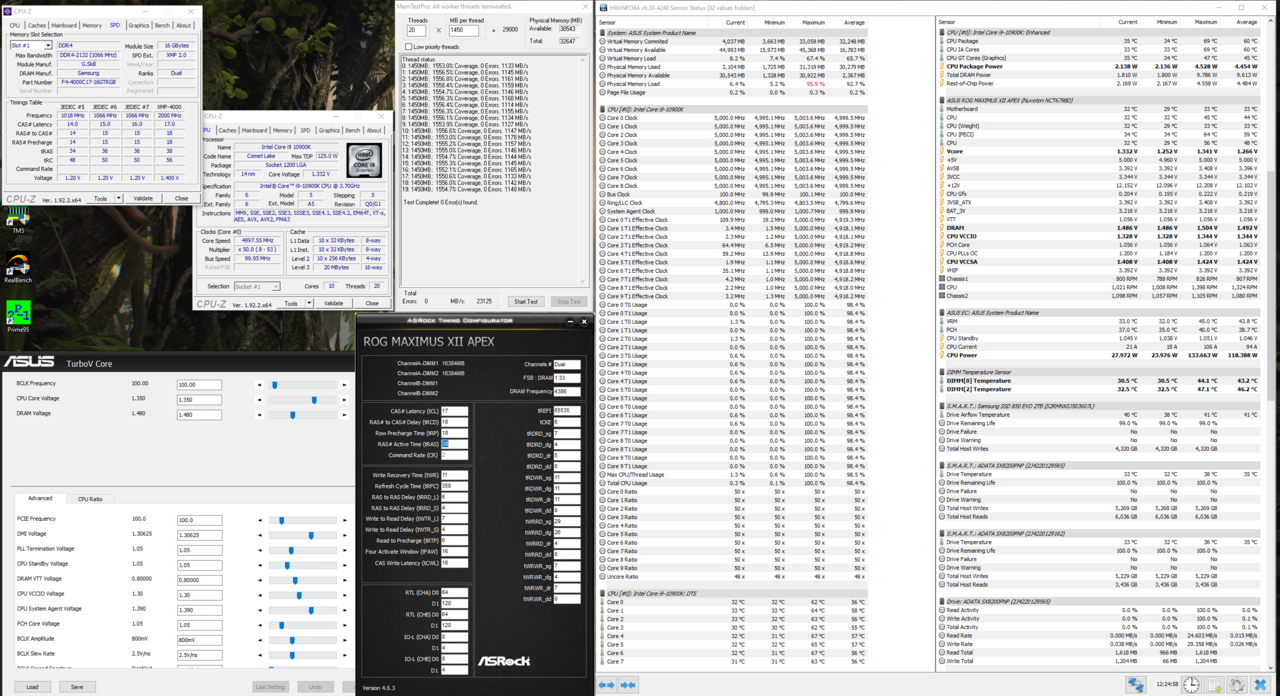Image resolution: width=1280 pixels, height=696 pixels.
Task: Select Advanced tab in TurboV Core
Action: (x=40, y=498)
